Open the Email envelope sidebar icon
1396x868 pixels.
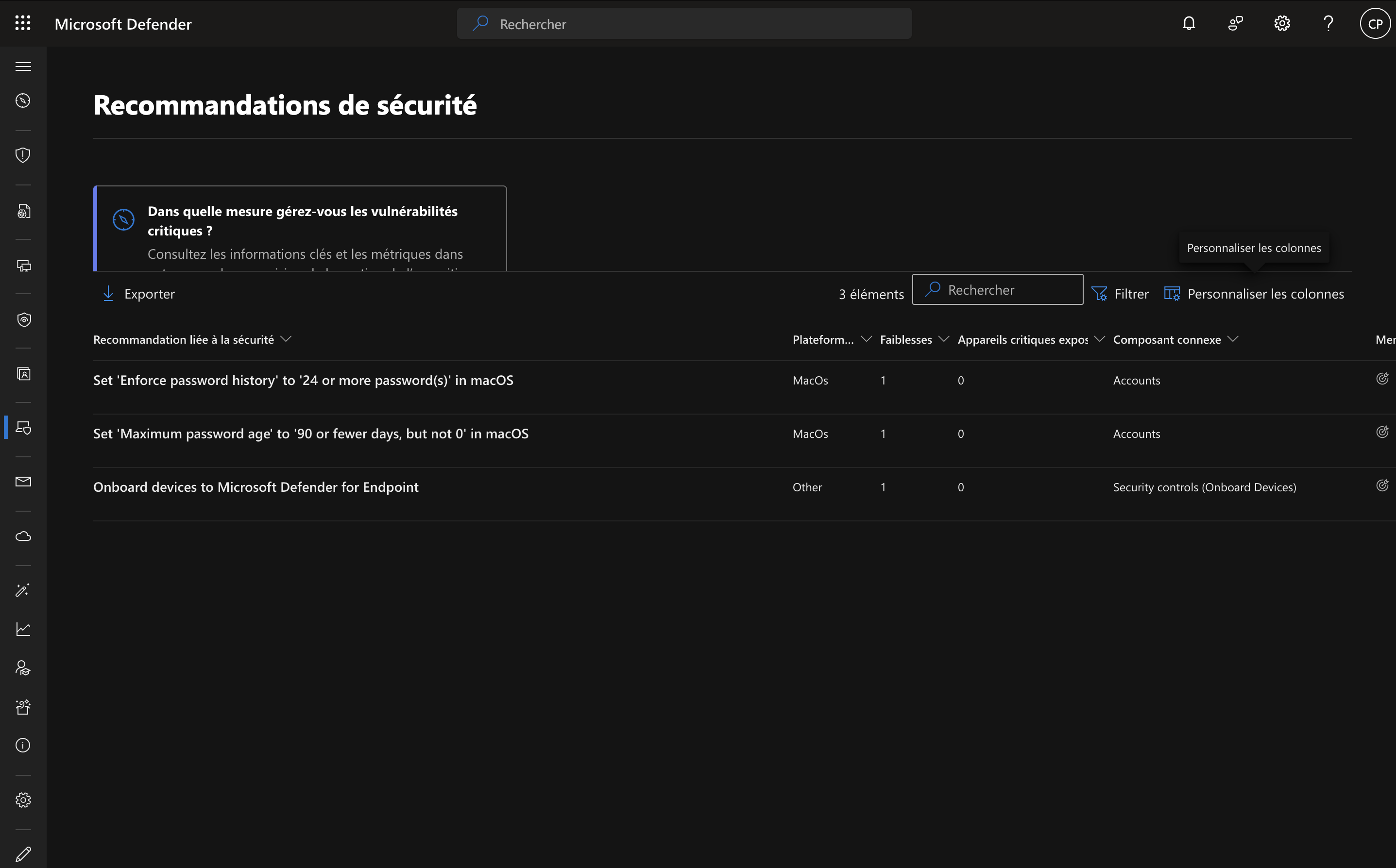click(23, 482)
